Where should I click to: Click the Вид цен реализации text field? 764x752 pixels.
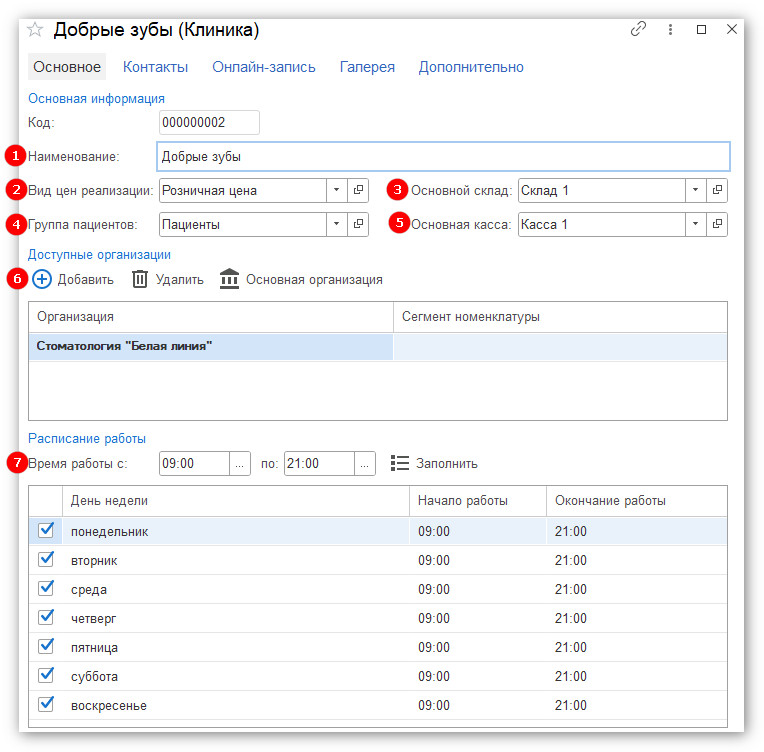[243, 190]
